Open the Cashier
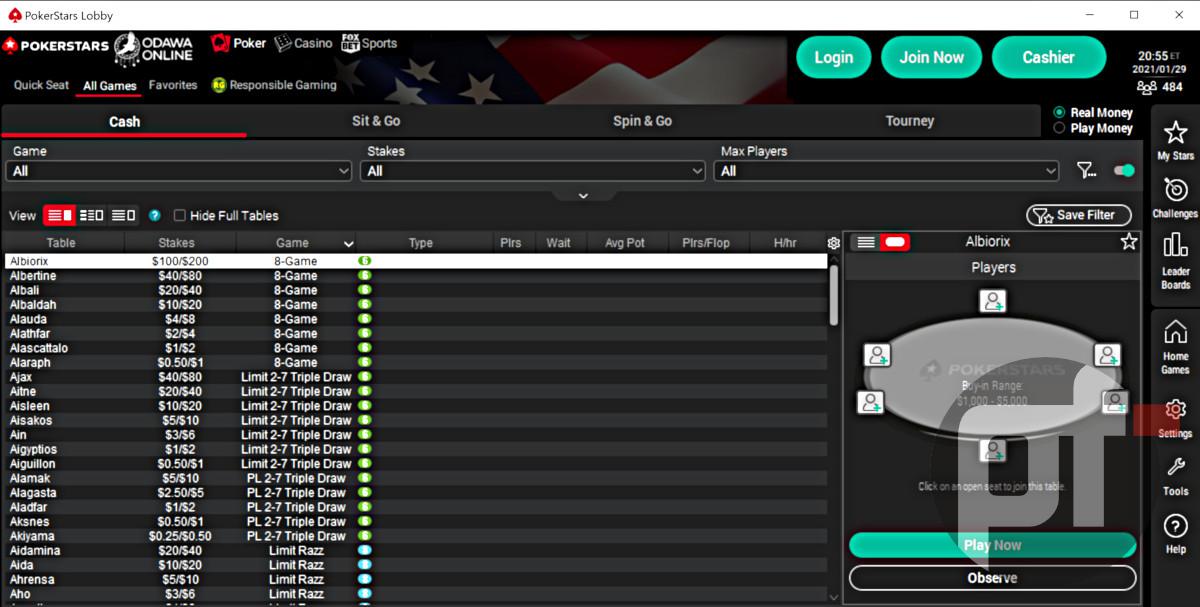This screenshot has width=1200, height=607. (x=1048, y=57)
